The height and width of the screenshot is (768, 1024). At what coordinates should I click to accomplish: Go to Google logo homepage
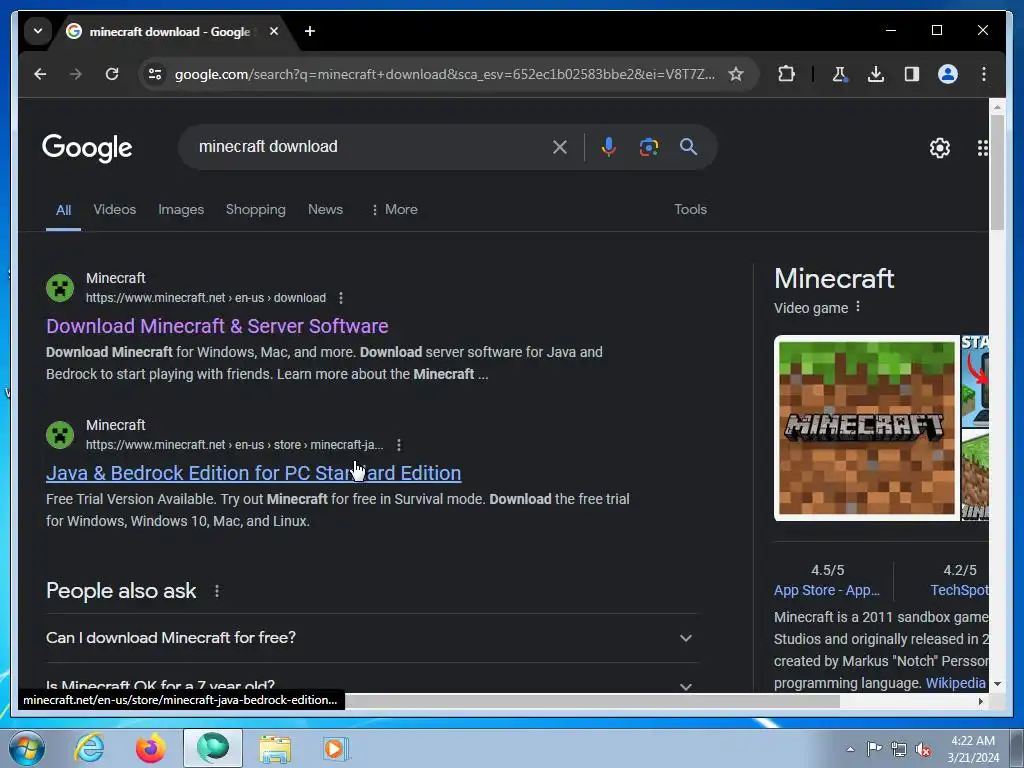88,148
